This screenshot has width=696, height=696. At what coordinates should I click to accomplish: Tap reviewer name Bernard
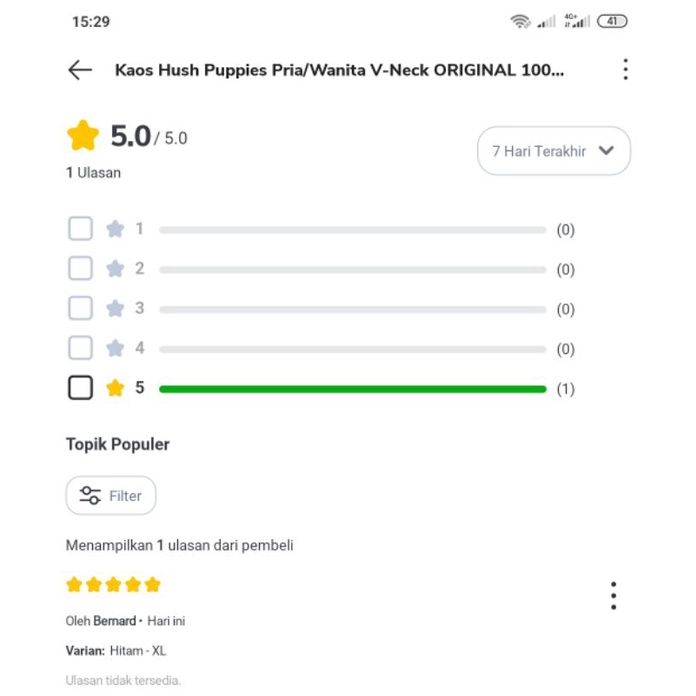pos(115,621)
